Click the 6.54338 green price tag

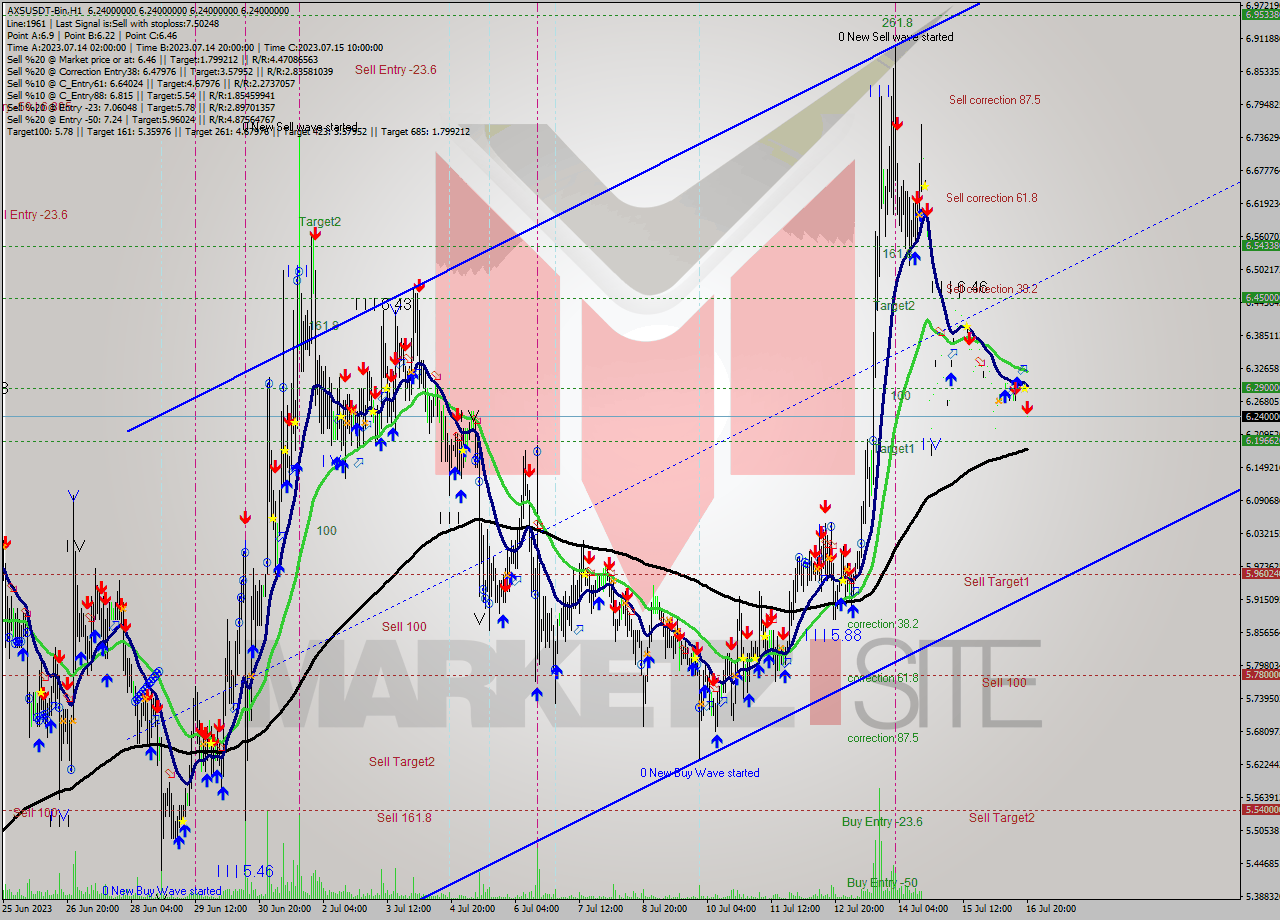coord(1259,245)
